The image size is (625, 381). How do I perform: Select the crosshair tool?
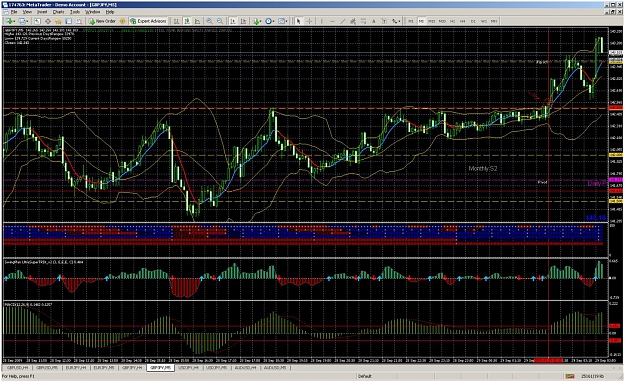click(309, 21)
